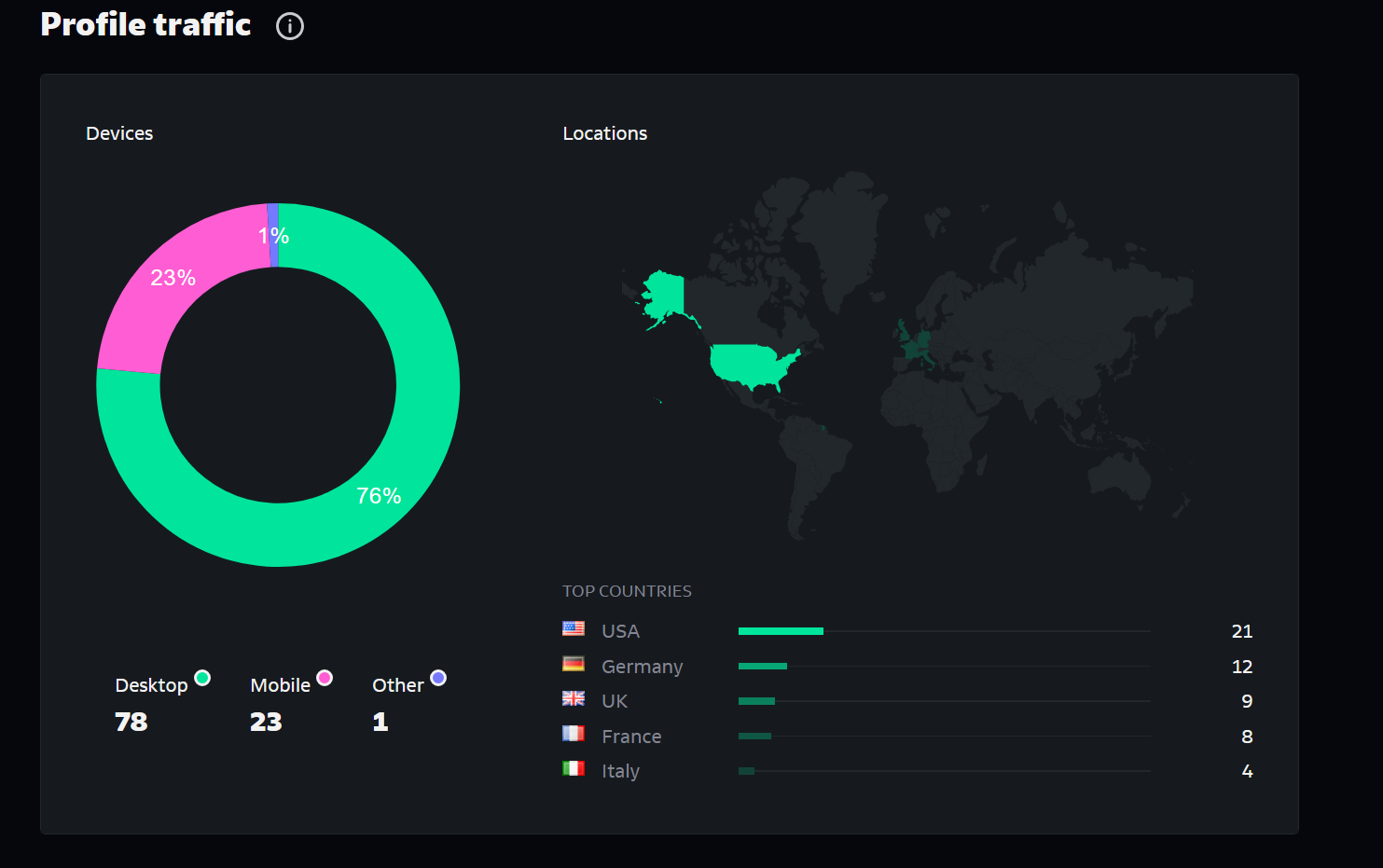Click the UK traffic bar
Image resolution: width=1383 pixels, height=868 pixels.
pos(756,701)
